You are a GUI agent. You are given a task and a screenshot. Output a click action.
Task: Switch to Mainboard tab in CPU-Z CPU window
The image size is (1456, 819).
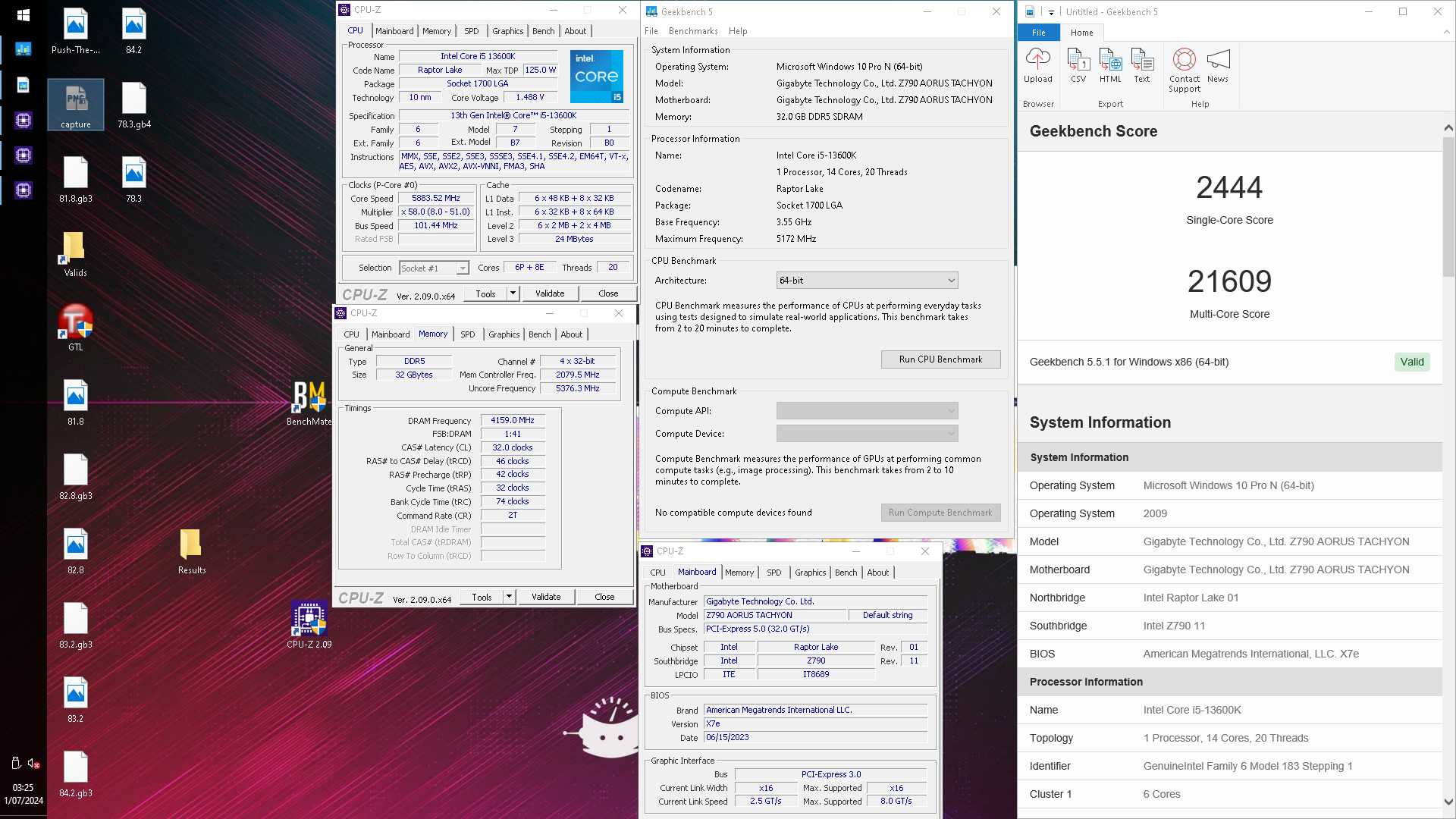(x=394, y=31)
